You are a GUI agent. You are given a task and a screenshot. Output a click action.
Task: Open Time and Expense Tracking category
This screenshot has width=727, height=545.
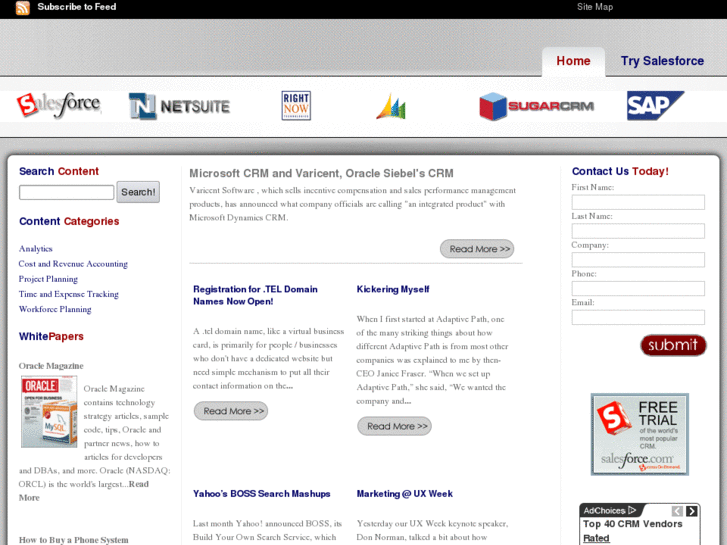pyautogui.click(x=69, y=294)
